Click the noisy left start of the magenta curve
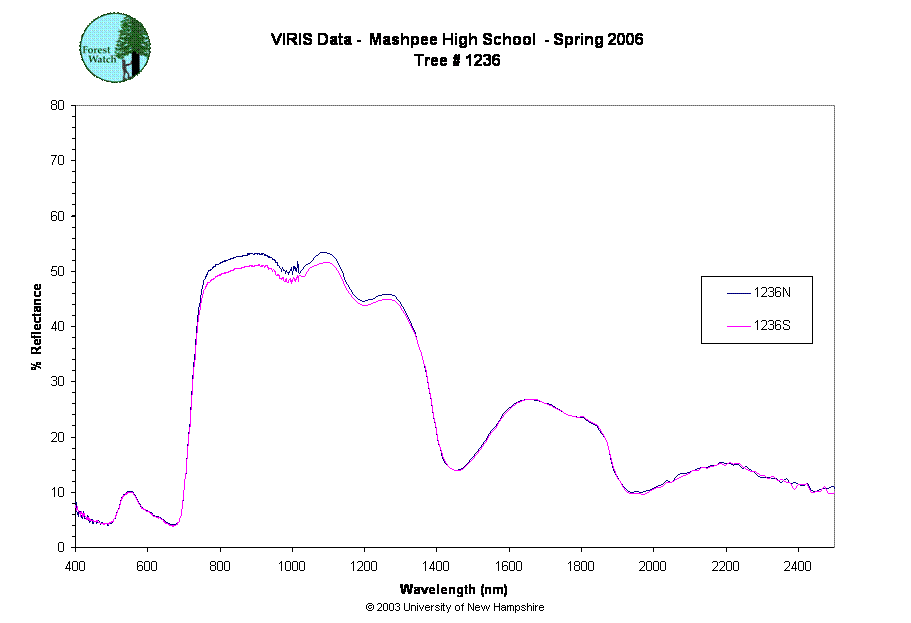The height and width of the screenshot is (623, 911). pos(82,514)
